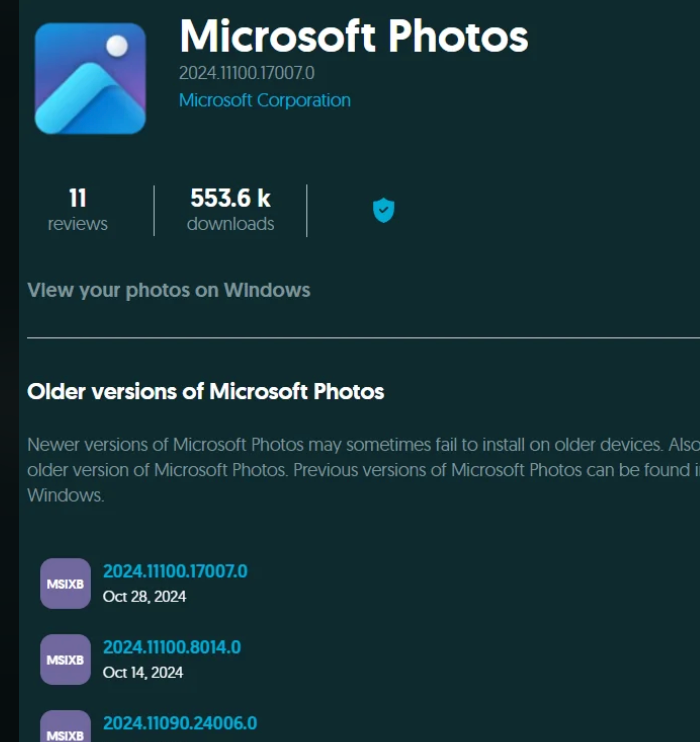
Task: View the 11 reviews count
Action: 77,197
